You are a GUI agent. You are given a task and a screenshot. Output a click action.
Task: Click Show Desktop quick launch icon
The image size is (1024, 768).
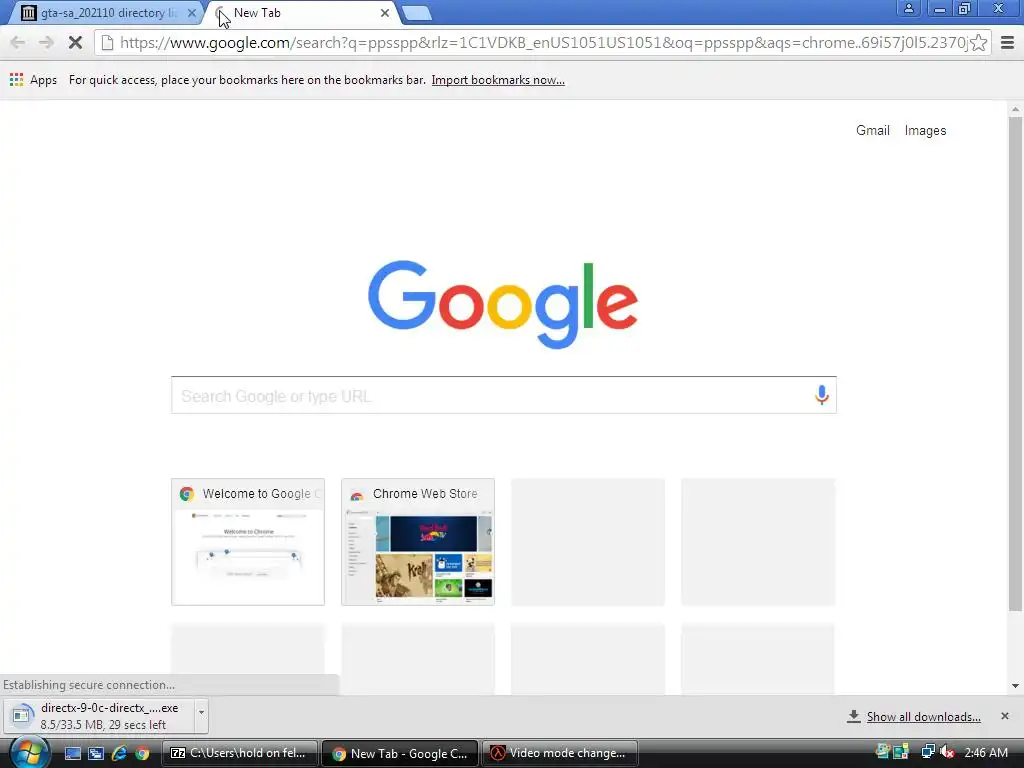(x=72, y=754)
